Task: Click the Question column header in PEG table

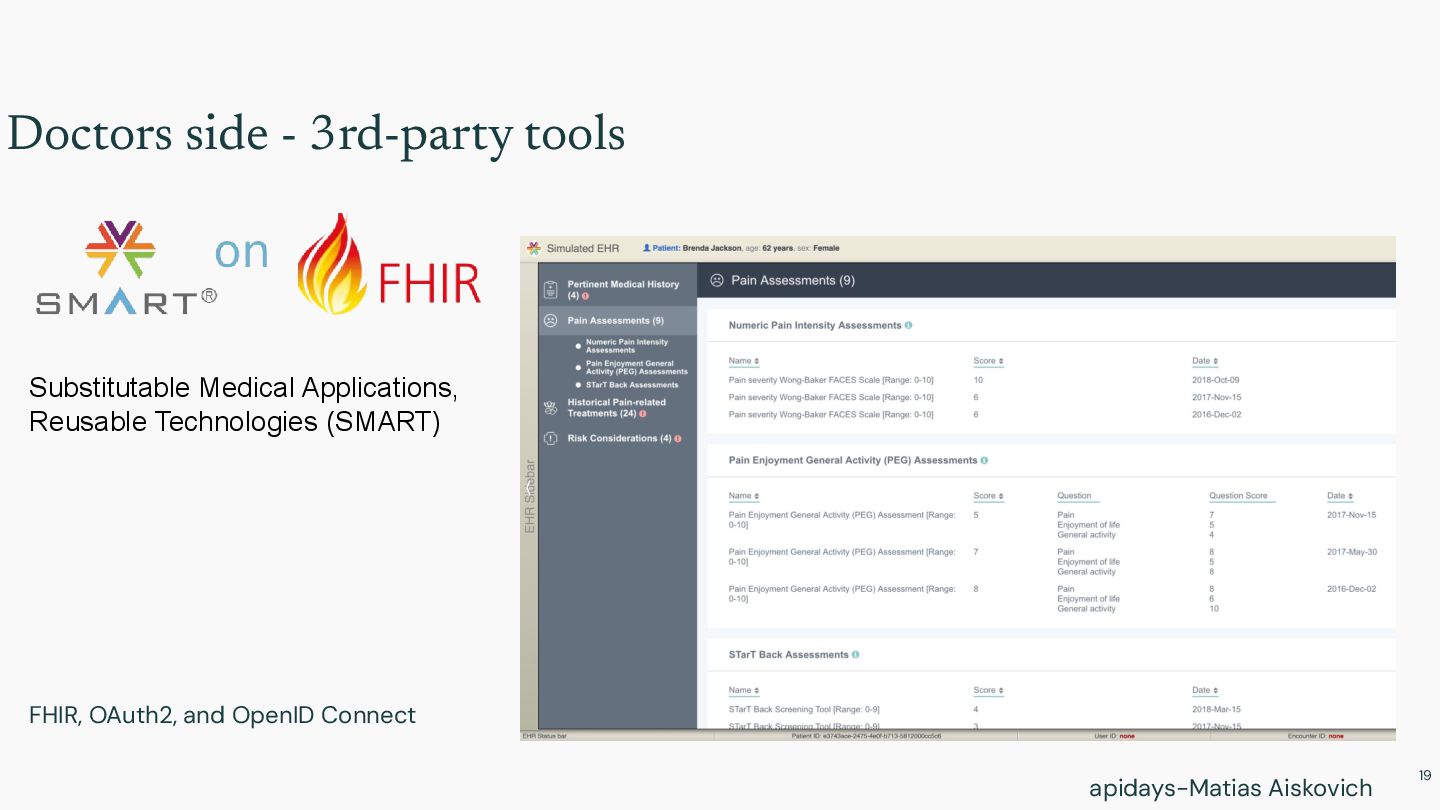Action: point(1074,496)
